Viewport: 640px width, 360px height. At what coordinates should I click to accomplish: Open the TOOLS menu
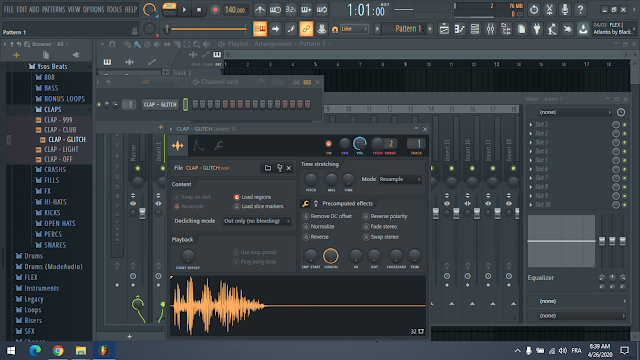114,9
